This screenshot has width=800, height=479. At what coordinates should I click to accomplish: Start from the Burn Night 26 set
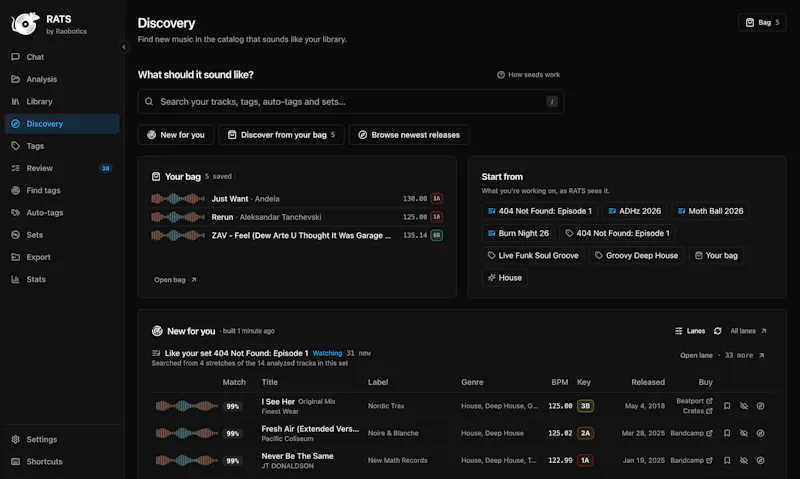point(518,233)
